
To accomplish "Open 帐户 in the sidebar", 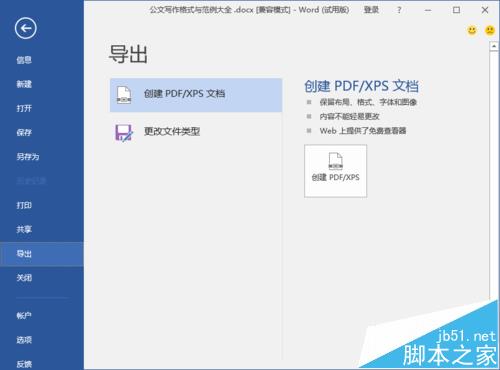I will [x=24, y=315].
